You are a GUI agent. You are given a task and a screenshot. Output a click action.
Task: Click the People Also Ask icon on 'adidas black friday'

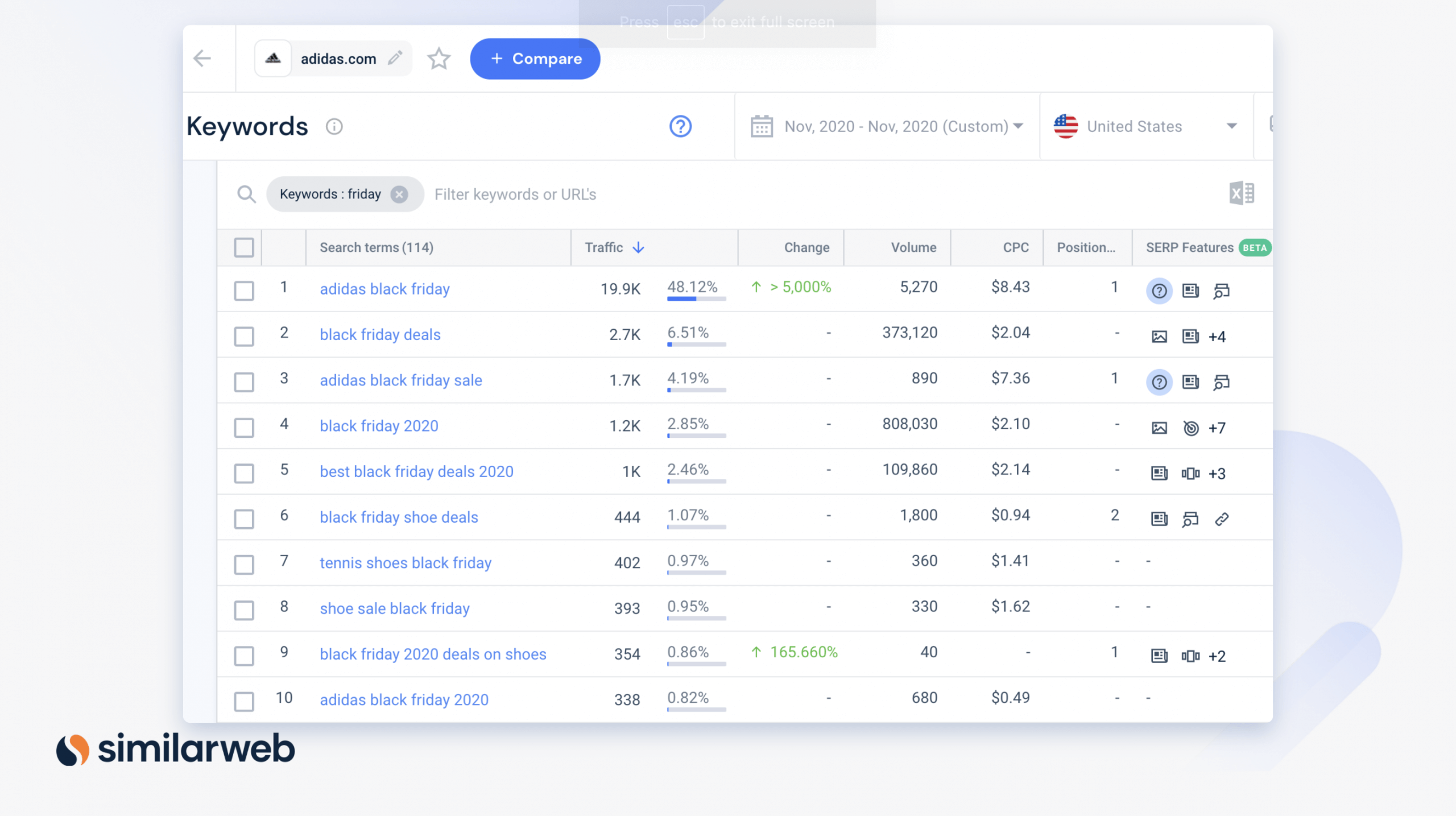coord(1160,291)
